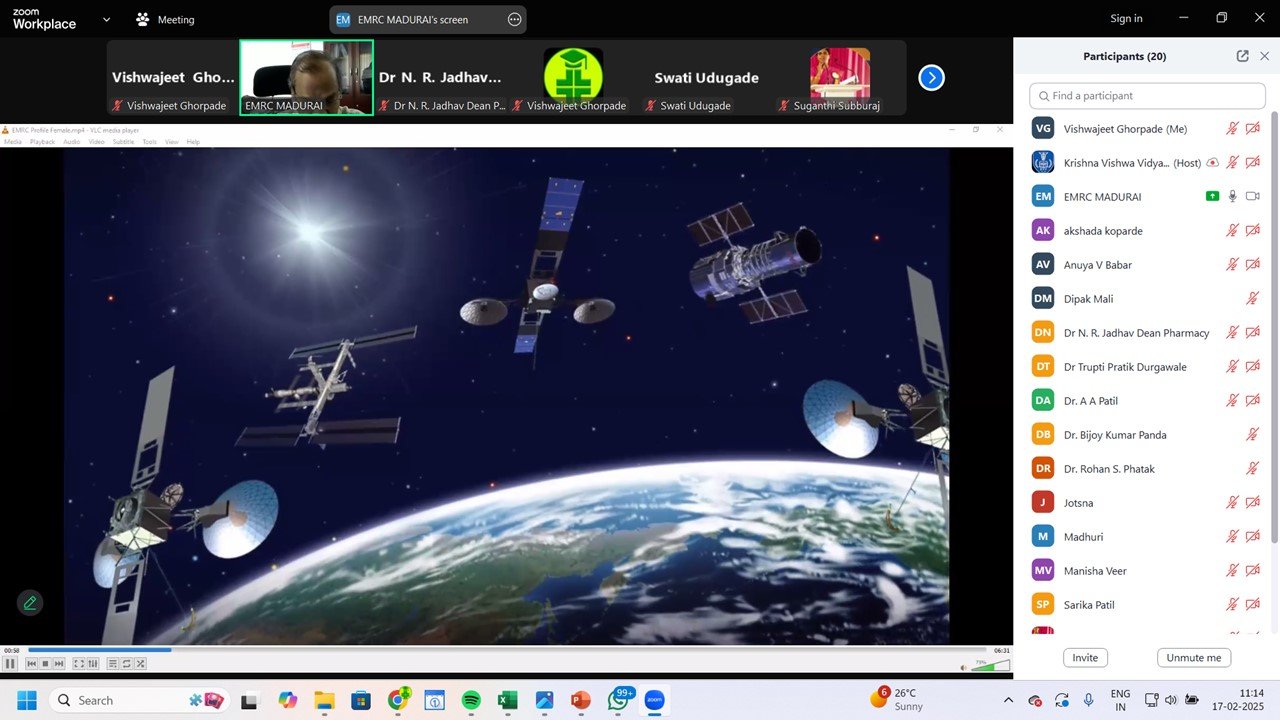Toggle microphone for Vishwajeet Ghorpade (Me)
This screenshot has width=1280, height=720.
click(1232, 129)
